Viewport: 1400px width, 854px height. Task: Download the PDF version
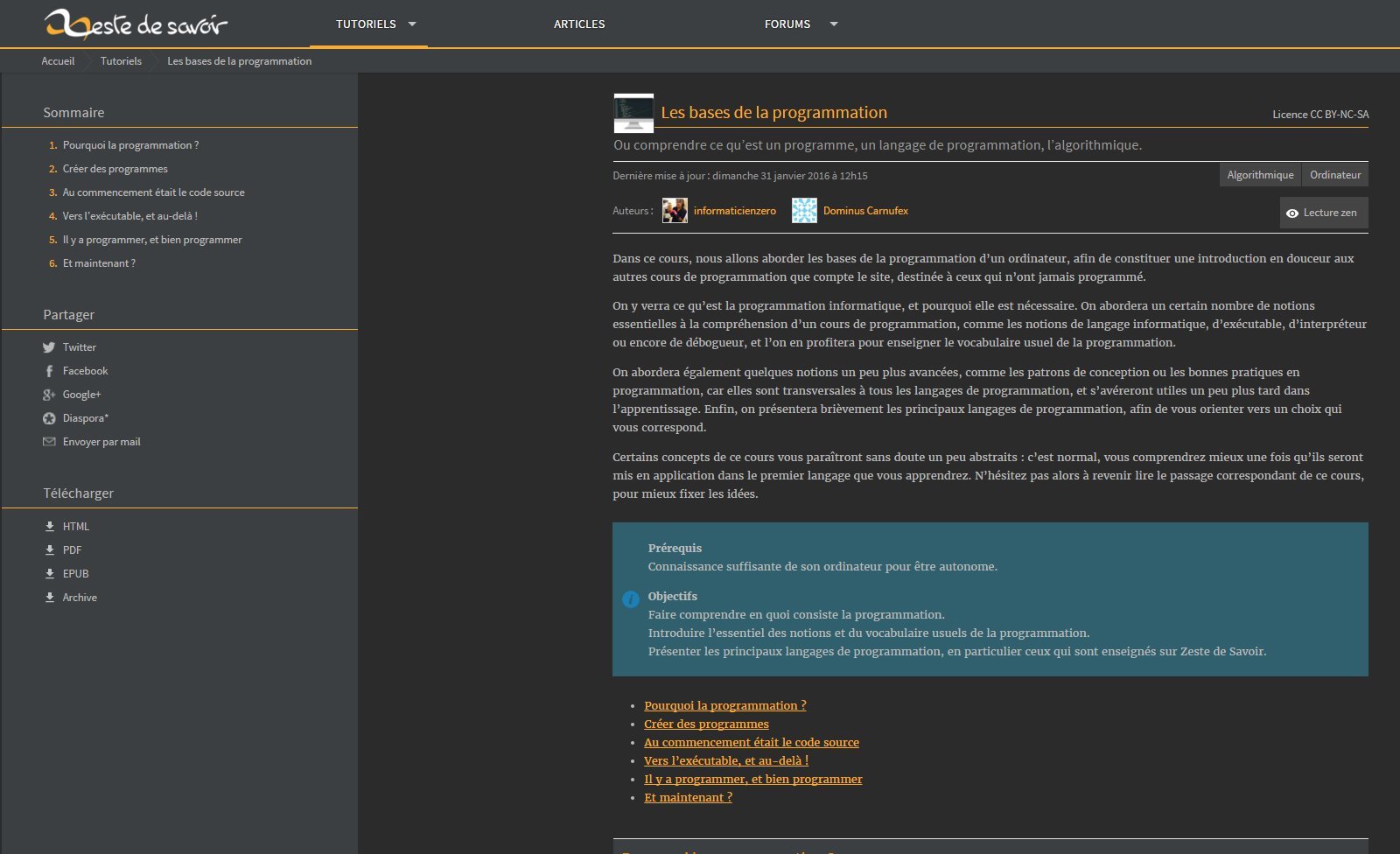pos(72,550)
